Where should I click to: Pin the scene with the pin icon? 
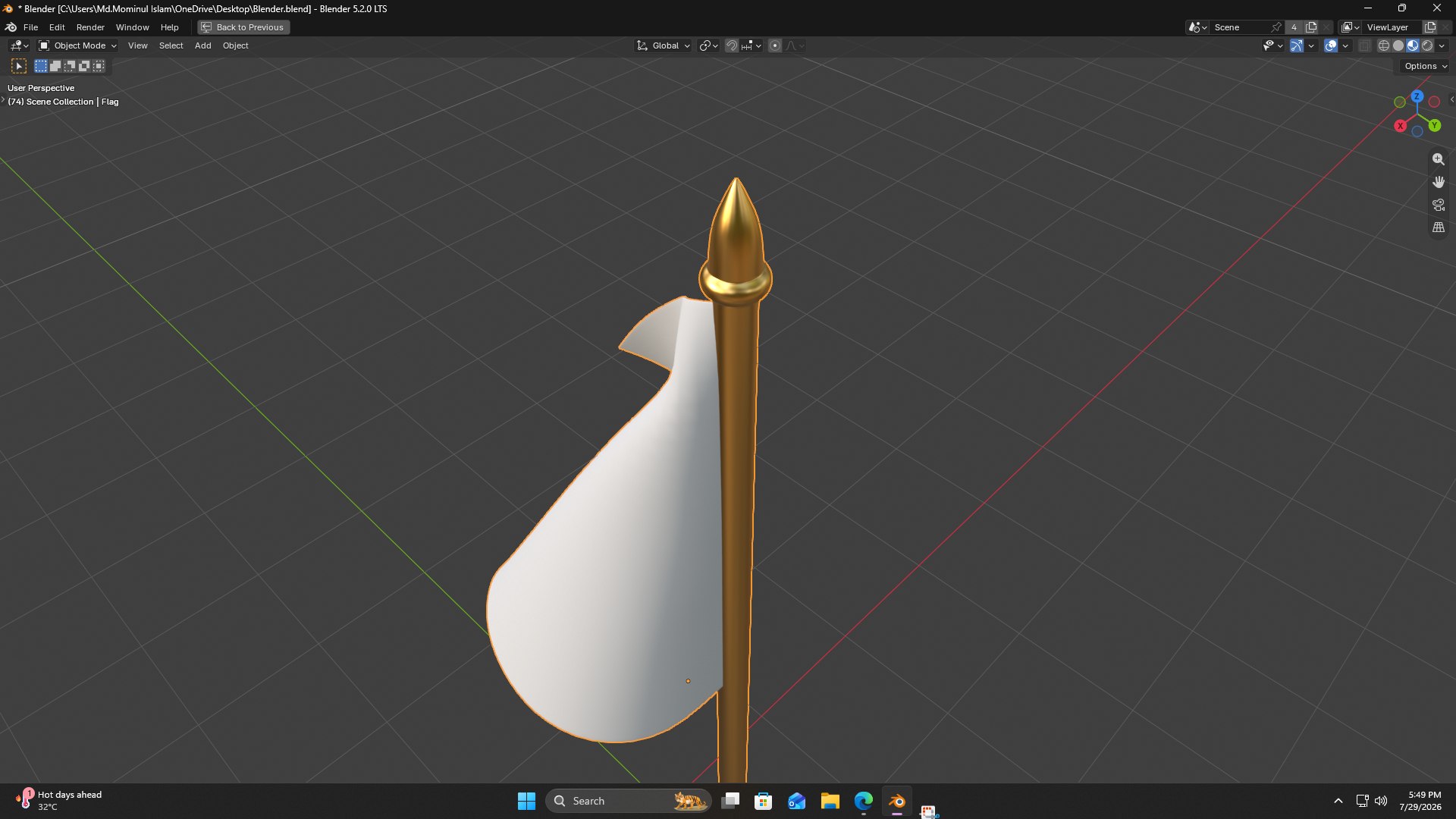(1276, 27)
